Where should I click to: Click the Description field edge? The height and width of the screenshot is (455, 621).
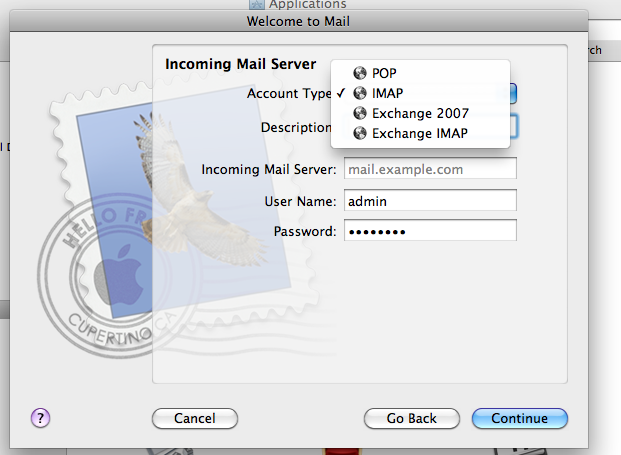pyautogui.click(x=514, y=127)
